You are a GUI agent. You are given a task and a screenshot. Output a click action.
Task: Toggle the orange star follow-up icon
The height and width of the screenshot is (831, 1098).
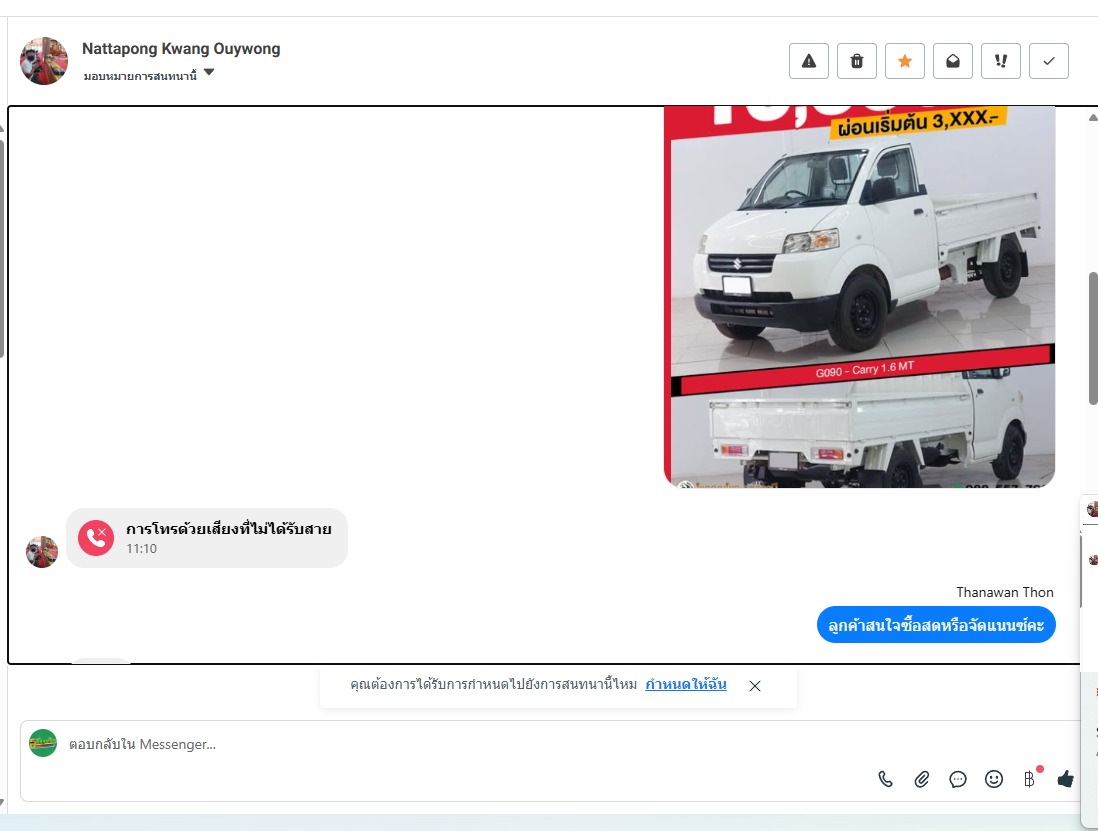point(905,61)
